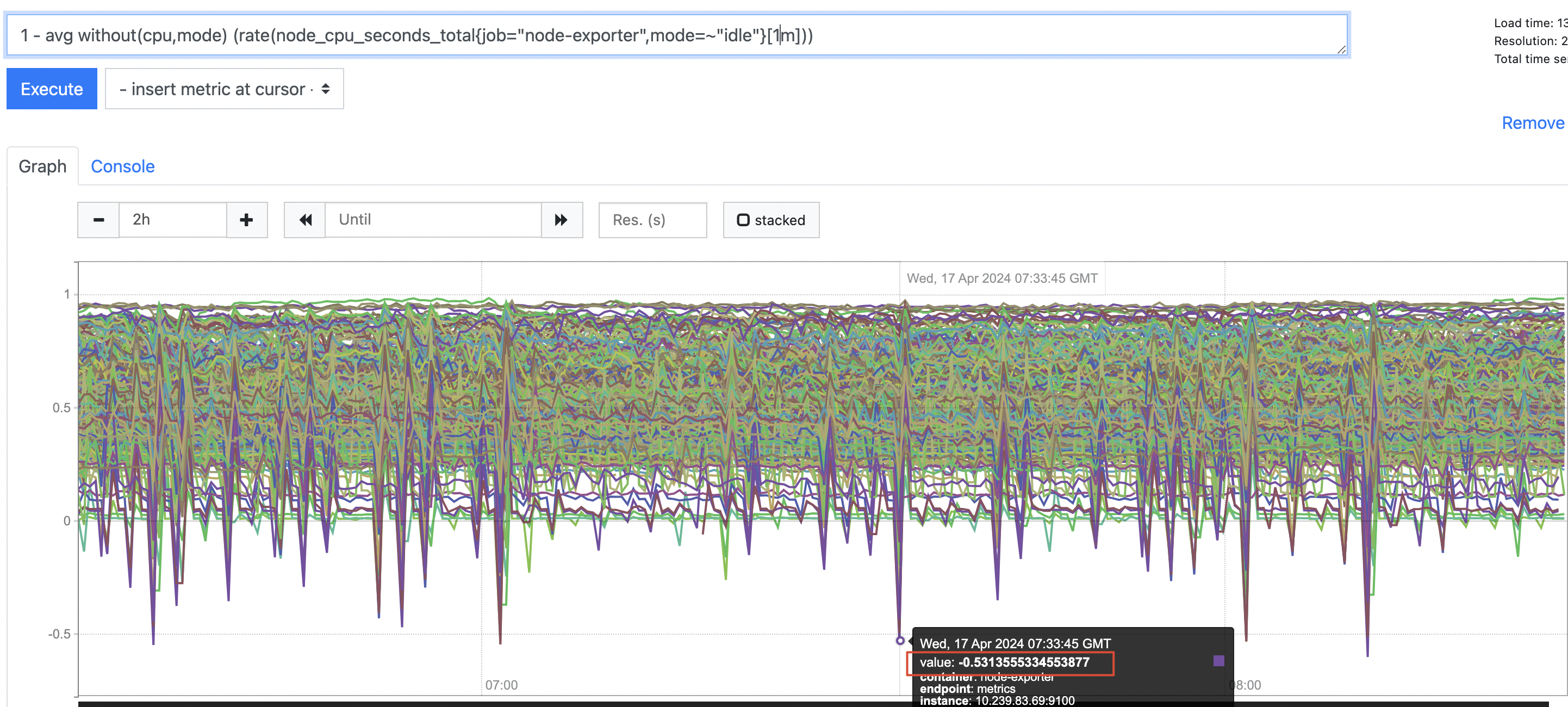The image size is (1568, 707).
Task: Toggle the stacked graph checkbox
Action: (x=743, y=220)
